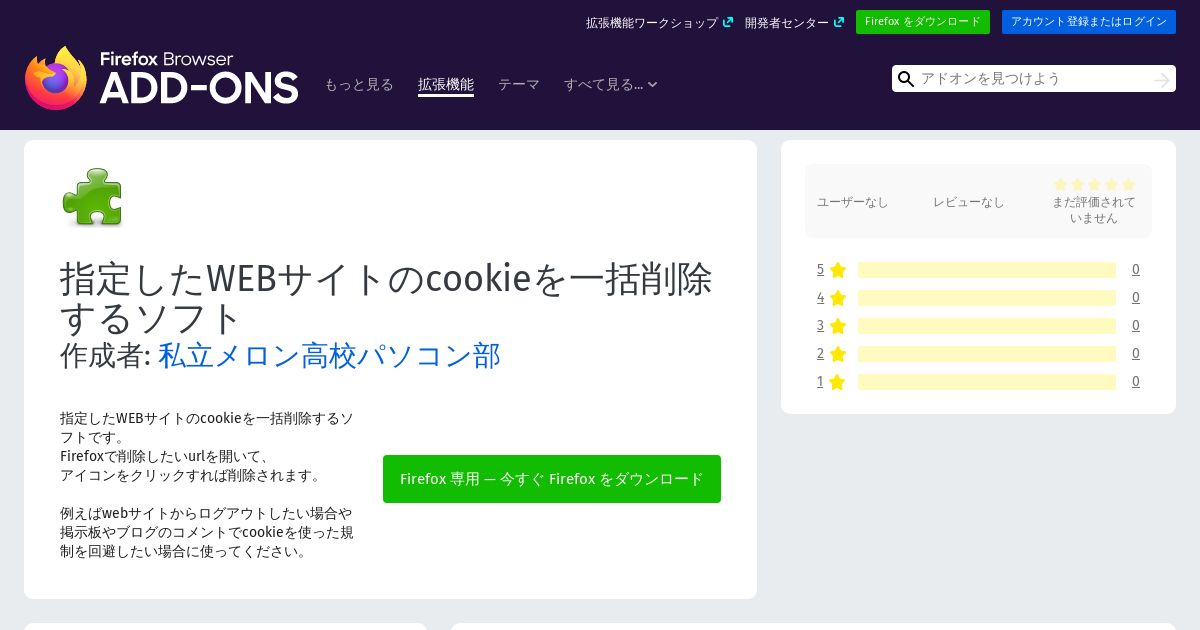Screen dimensions: 1200x630
Task: Click the レビューなし statistic
Action: (969, 202)
